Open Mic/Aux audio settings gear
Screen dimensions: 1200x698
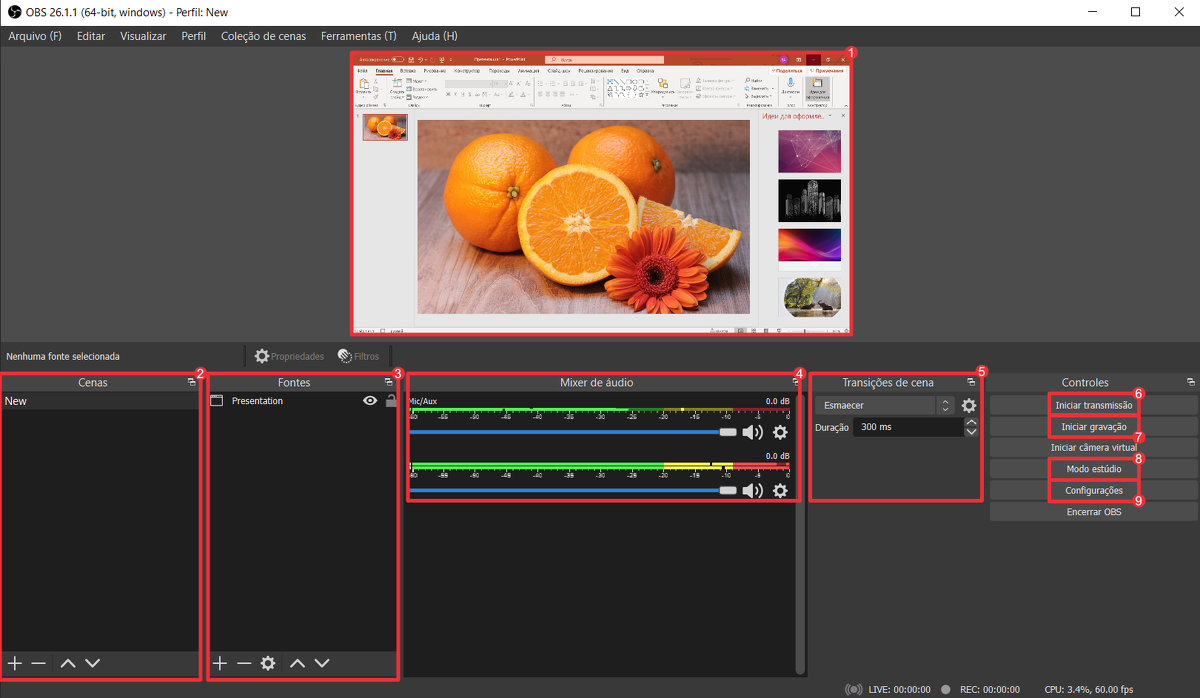pyautogui.click(x=780, y=433)
